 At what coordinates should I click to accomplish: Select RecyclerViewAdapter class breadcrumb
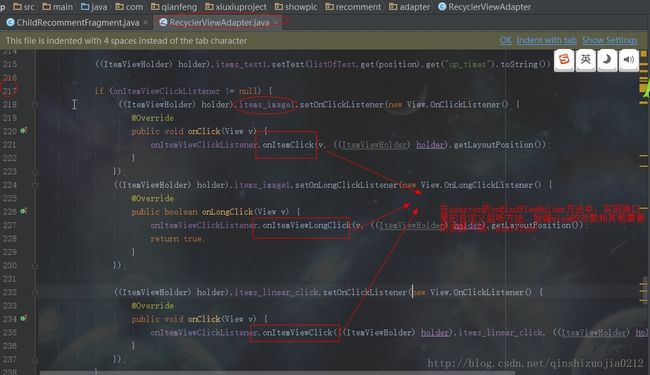(485, 7)
